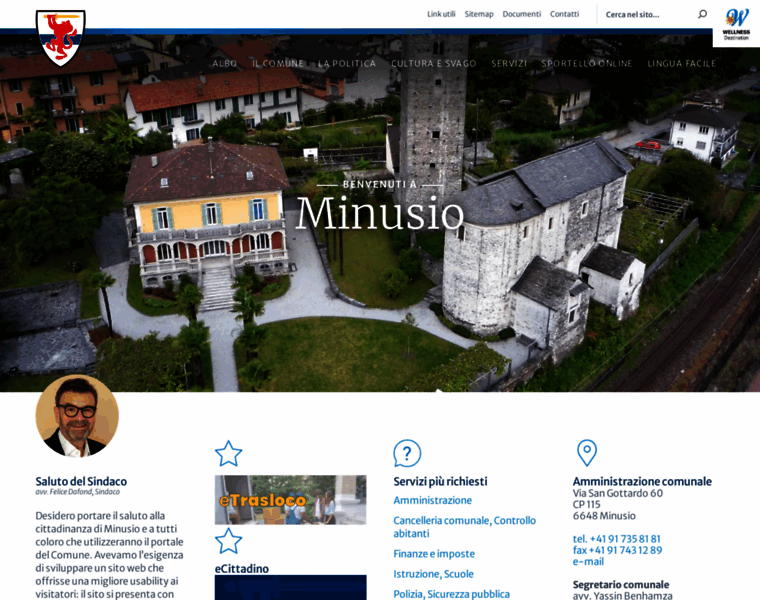The height and width of the screenshot is (600, 760).
Task: Click the question mark services icon
Action: (x=407, y=453)
